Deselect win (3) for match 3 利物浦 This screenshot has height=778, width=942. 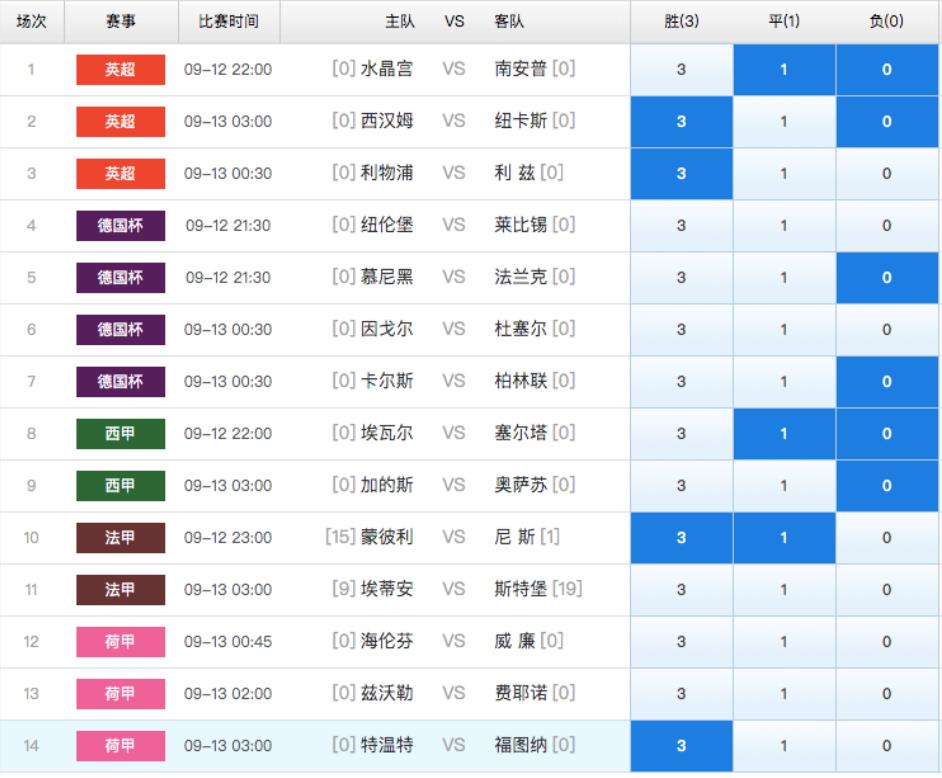pyautogui.click(x=681, y=174)
